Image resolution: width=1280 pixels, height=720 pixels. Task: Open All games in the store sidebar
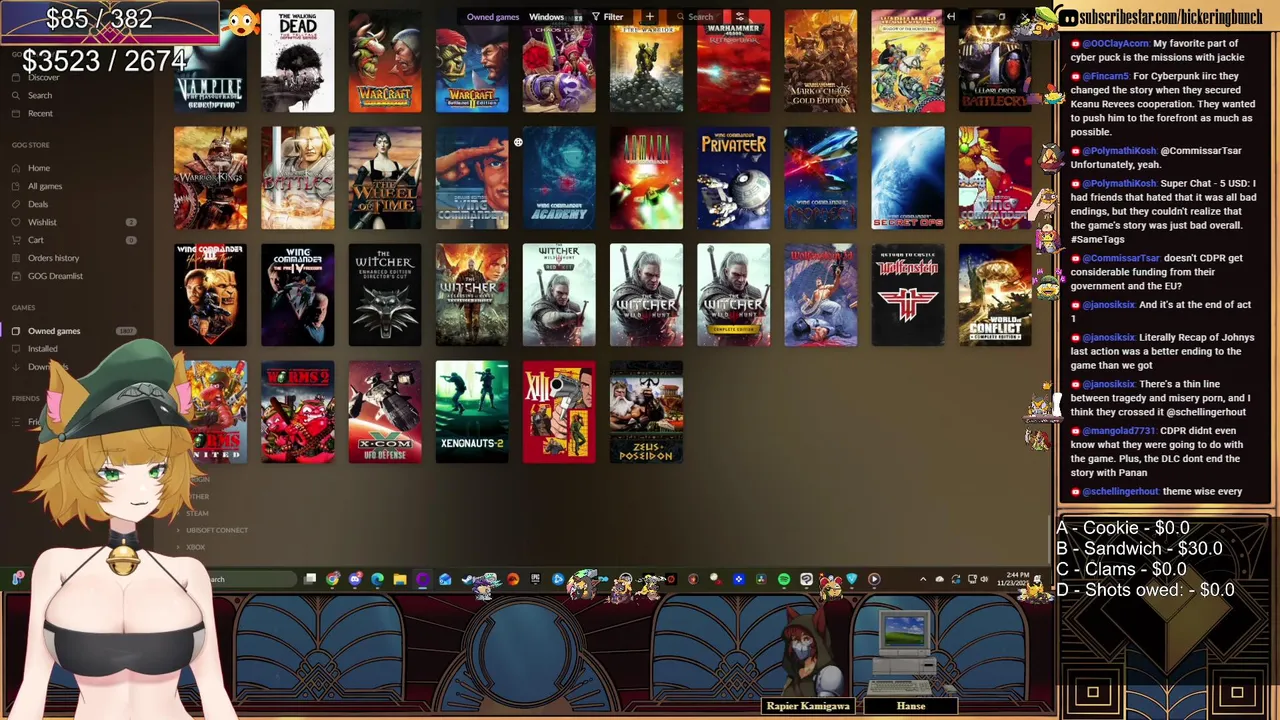tap(45, 186)
